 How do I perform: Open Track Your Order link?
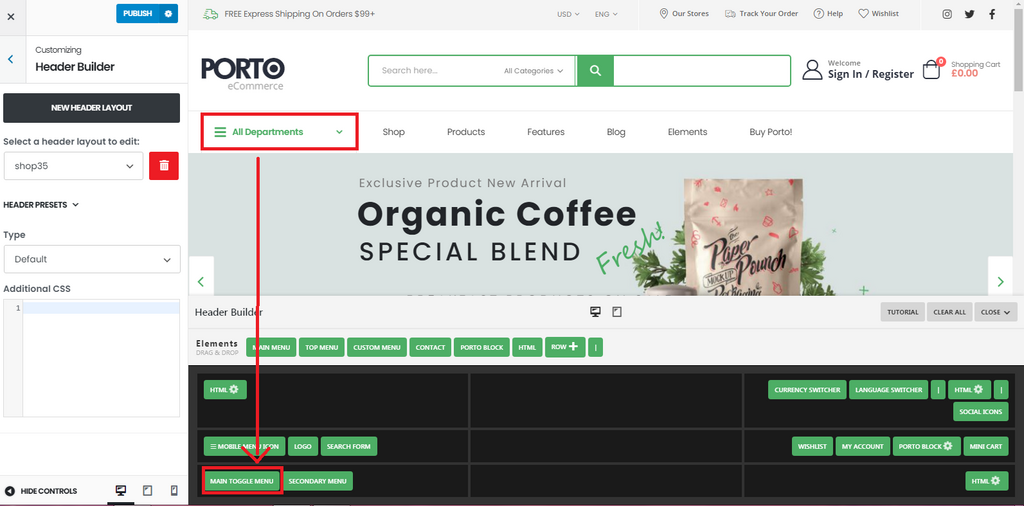pyautogui.click(x=761, y=14)
